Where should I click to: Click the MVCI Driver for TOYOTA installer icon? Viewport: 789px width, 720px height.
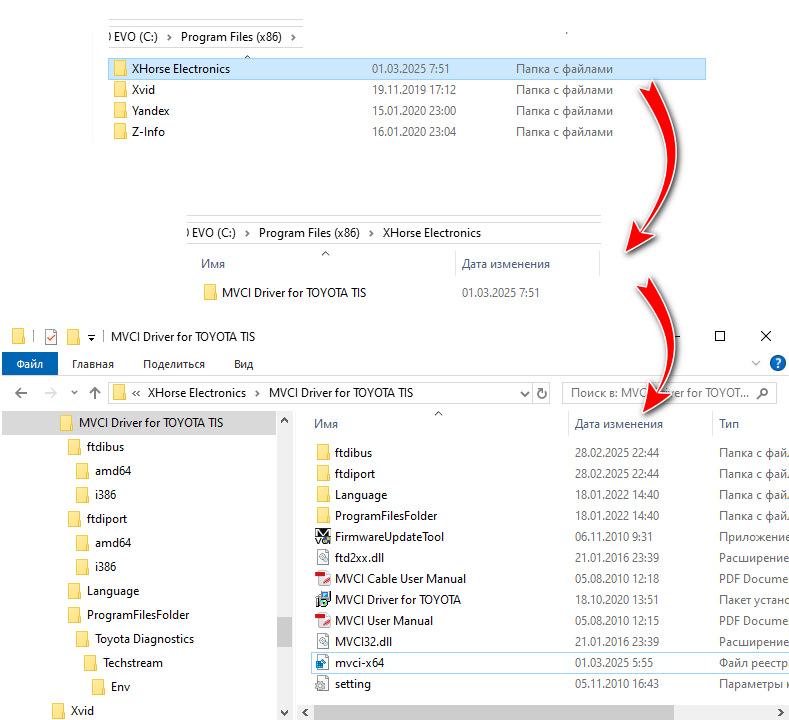point(323,599)
